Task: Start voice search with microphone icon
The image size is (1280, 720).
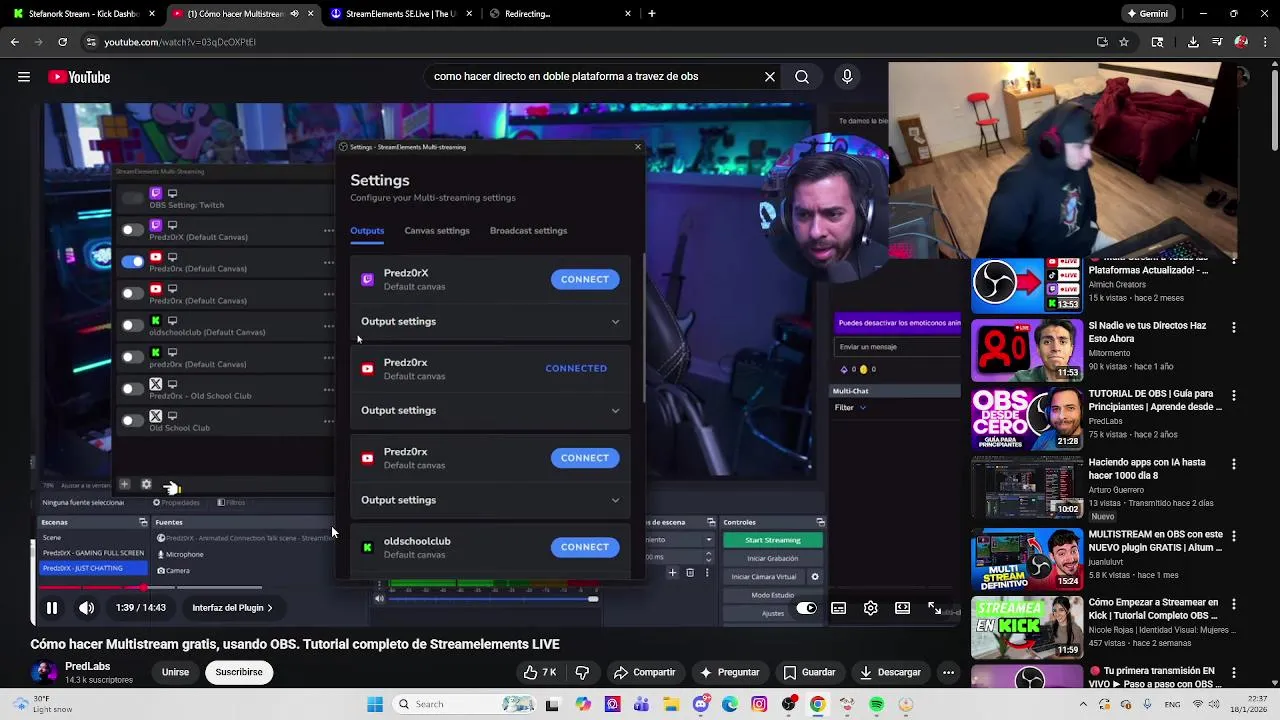Action: point(847,76)
